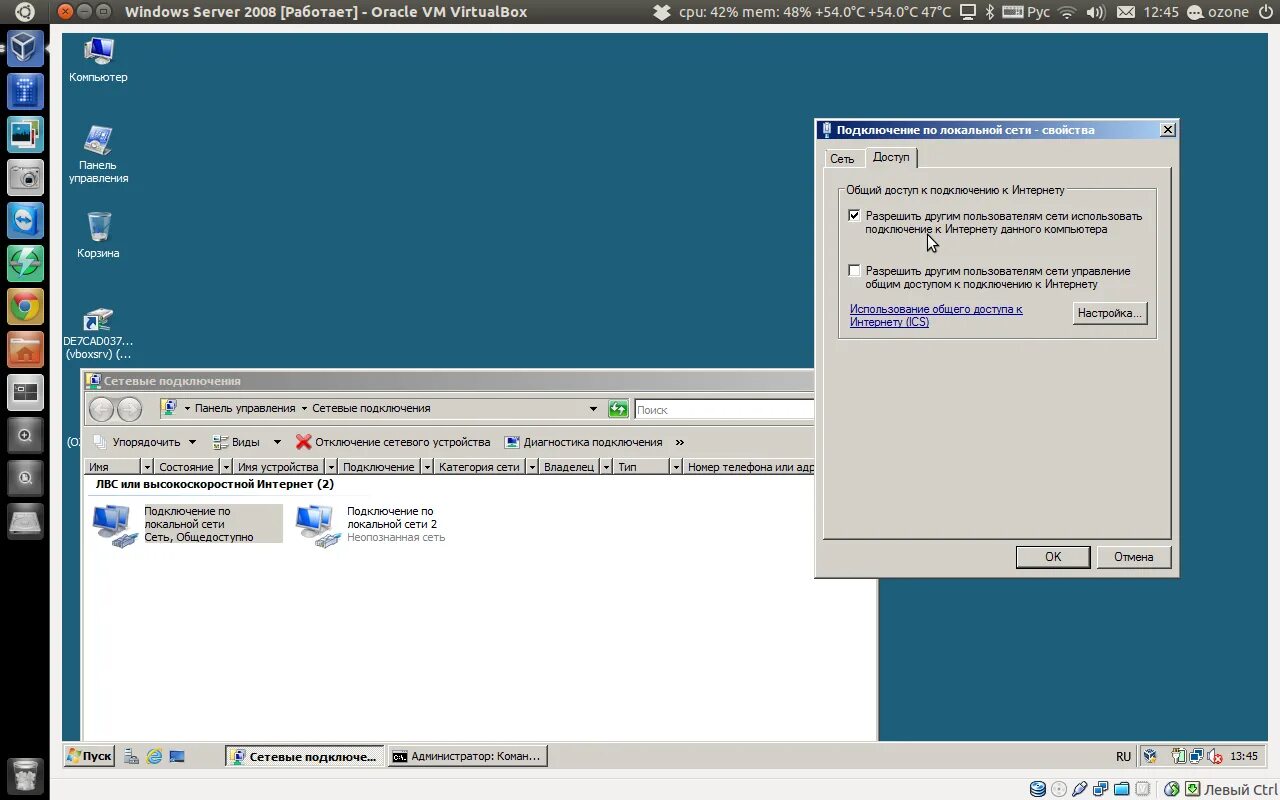The height and width of the screenshot is (800, 1280).
Task: Open the power session menu icon
Action: point(1268,12)
